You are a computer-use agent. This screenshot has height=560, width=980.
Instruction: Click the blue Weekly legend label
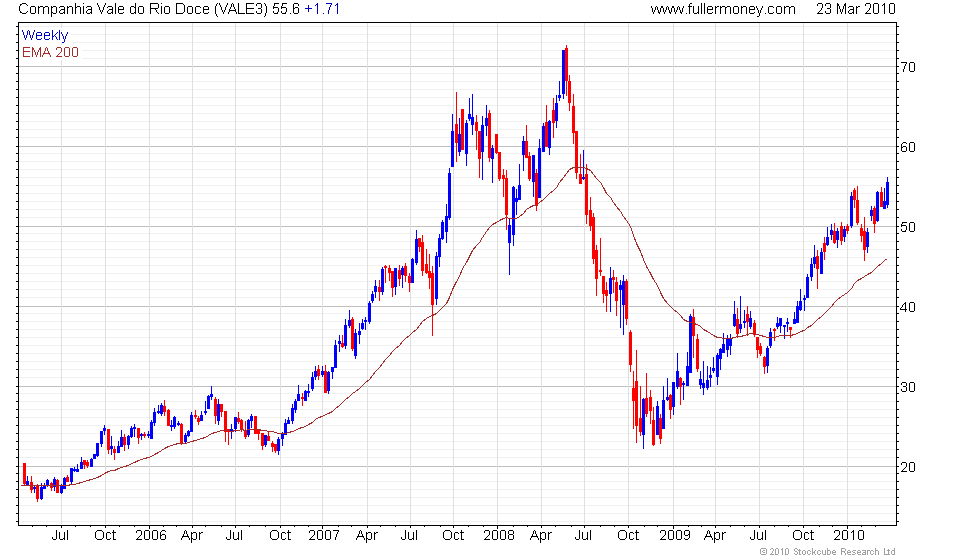[x=44, y=36]
